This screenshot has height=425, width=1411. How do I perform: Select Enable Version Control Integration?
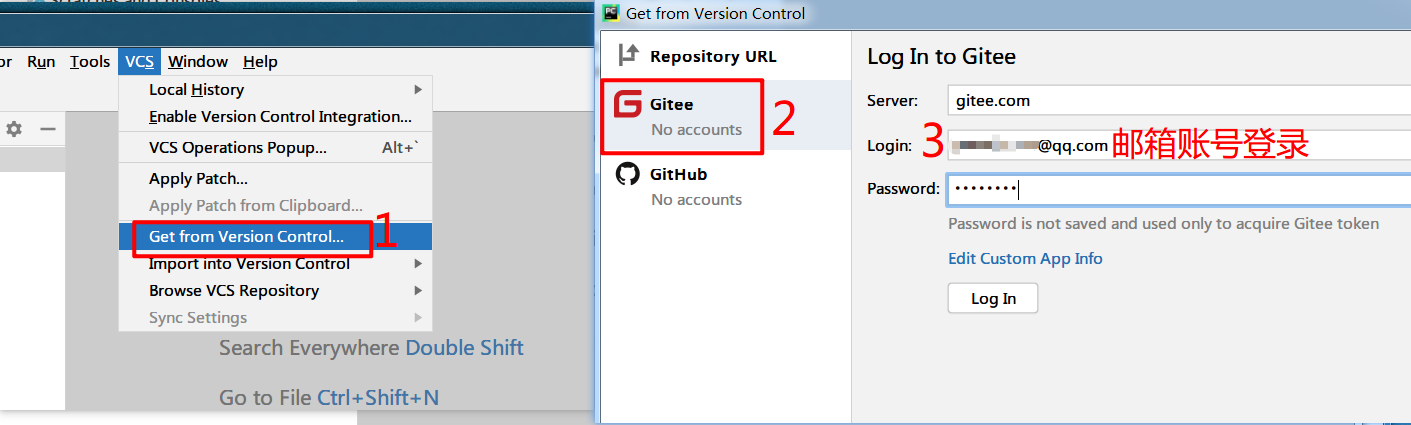click(x=276, y=117)
